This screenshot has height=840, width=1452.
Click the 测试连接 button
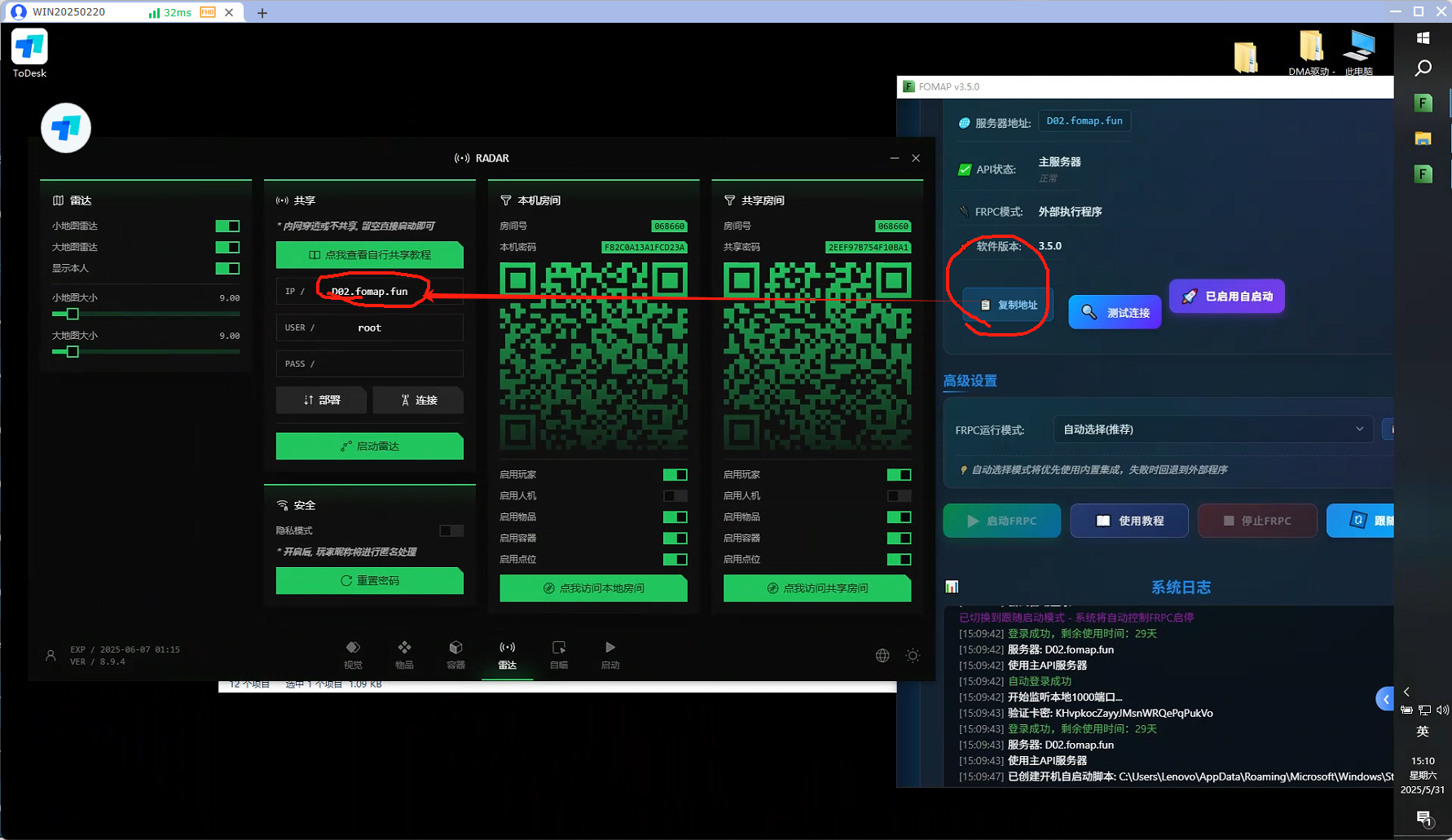pos(1115,312)
